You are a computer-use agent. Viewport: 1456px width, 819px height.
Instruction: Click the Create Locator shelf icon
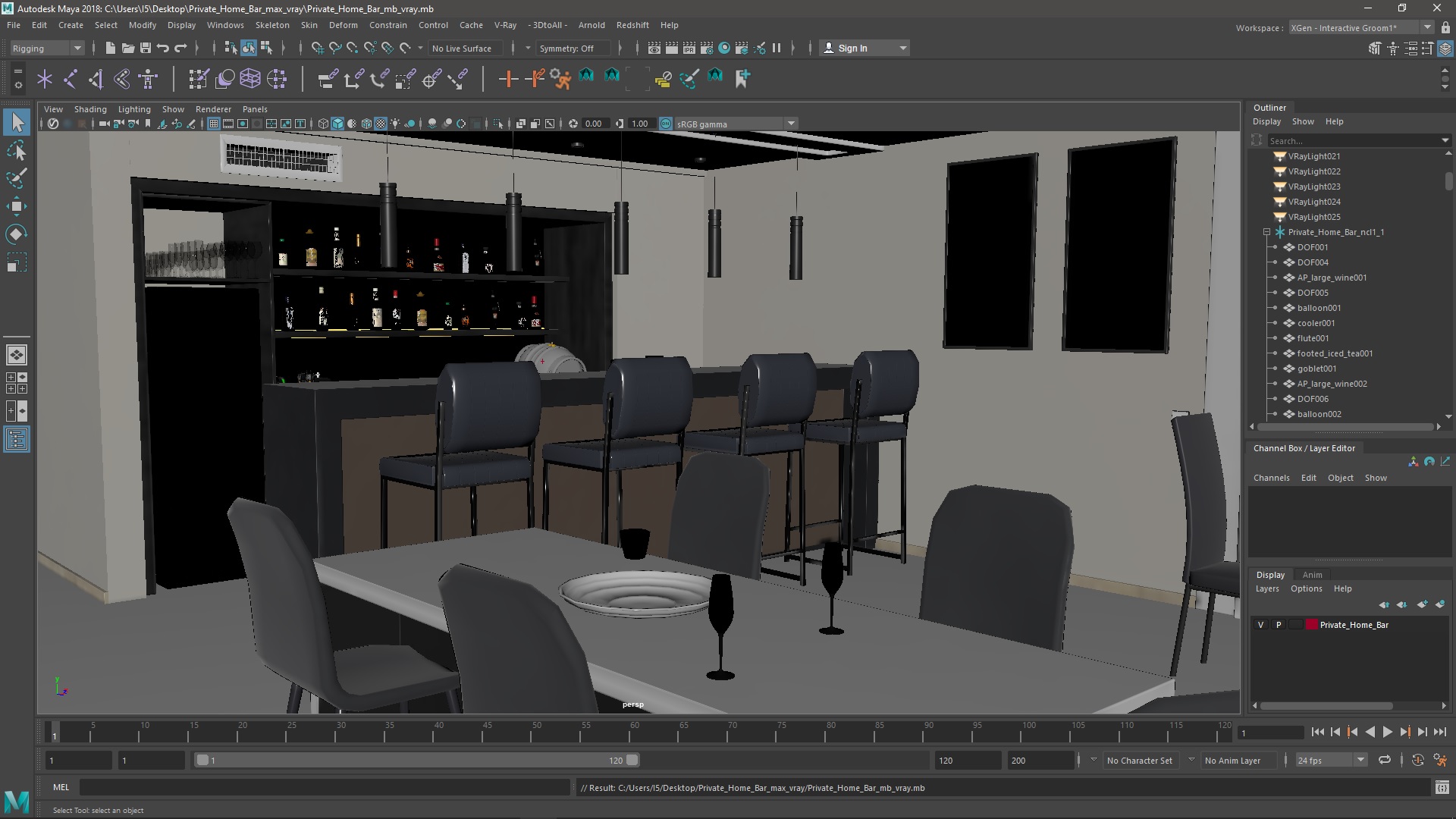point(45,78)
